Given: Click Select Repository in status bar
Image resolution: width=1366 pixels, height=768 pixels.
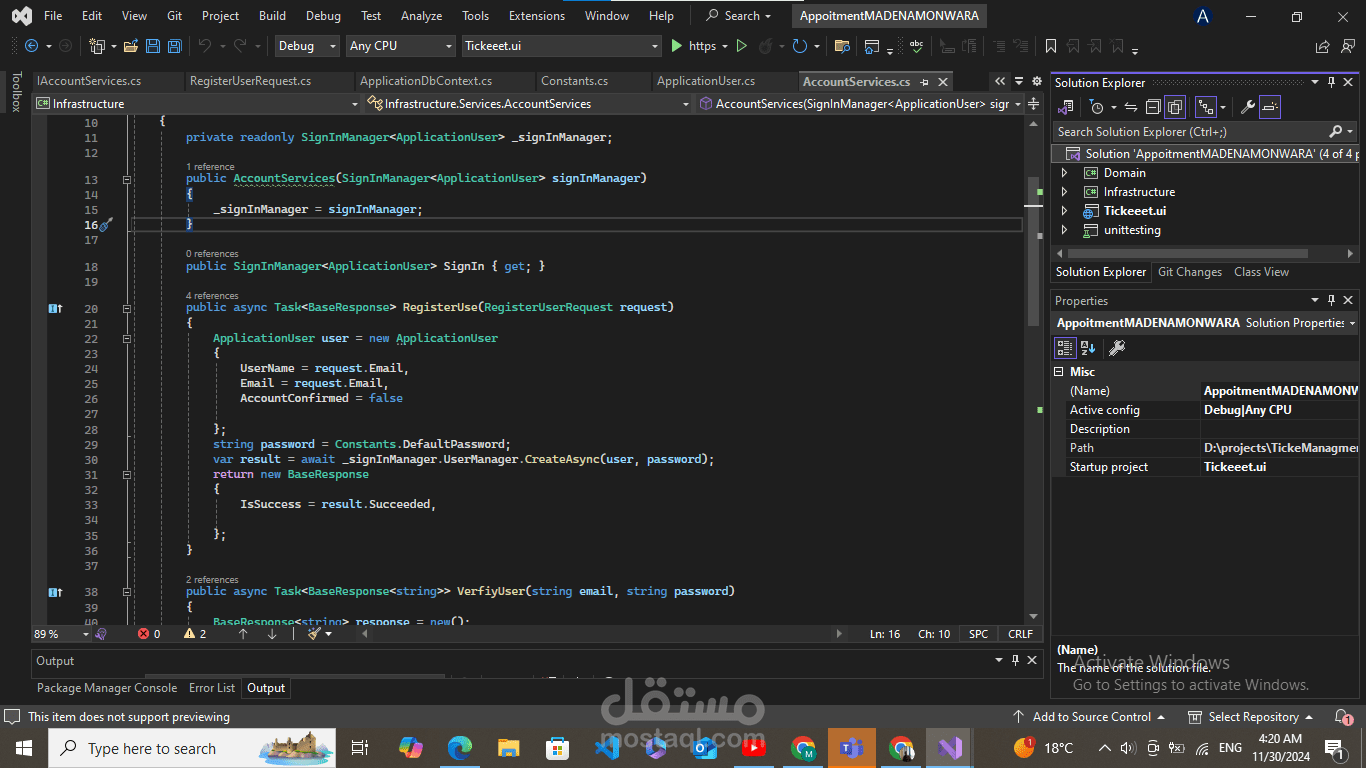Looking at the screenshot, I should pos(1251,717).
